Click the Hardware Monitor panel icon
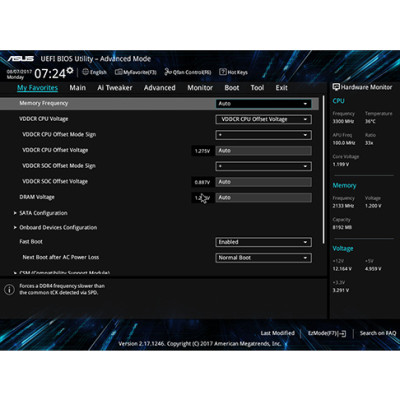400x400 pixels. [336, 87]
